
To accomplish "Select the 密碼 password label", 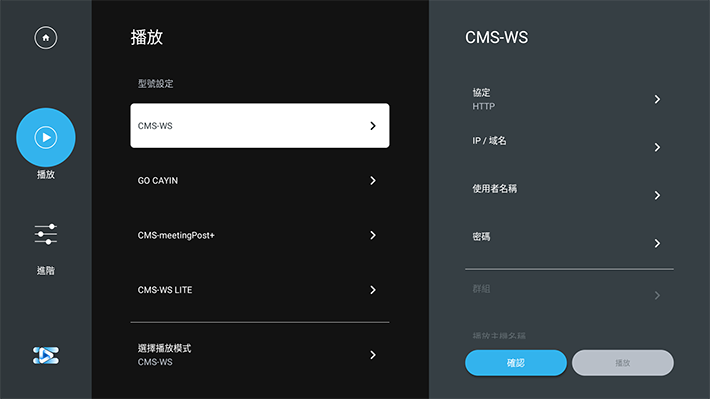I will [x=481, y=236].
